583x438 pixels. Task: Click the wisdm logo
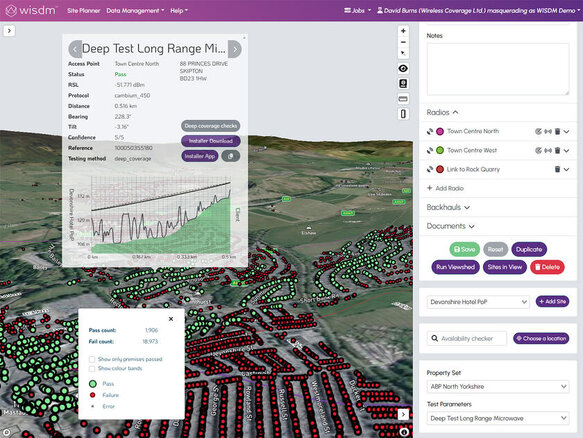31,10
